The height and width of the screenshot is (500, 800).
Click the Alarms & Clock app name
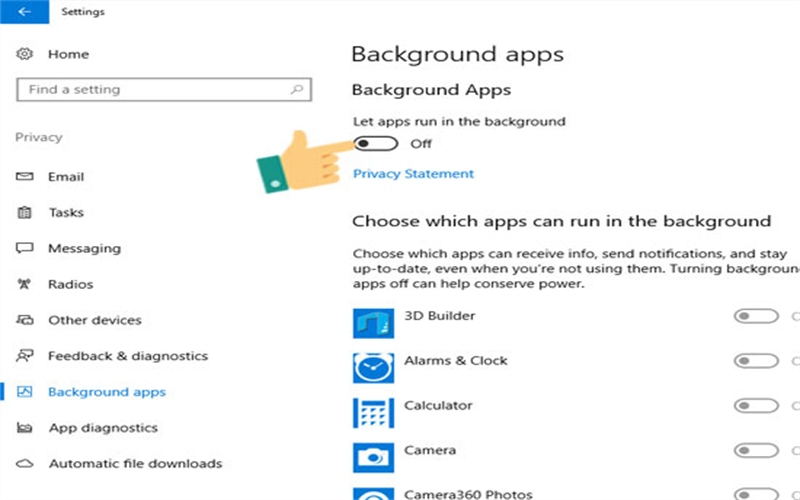coord(456,361)
